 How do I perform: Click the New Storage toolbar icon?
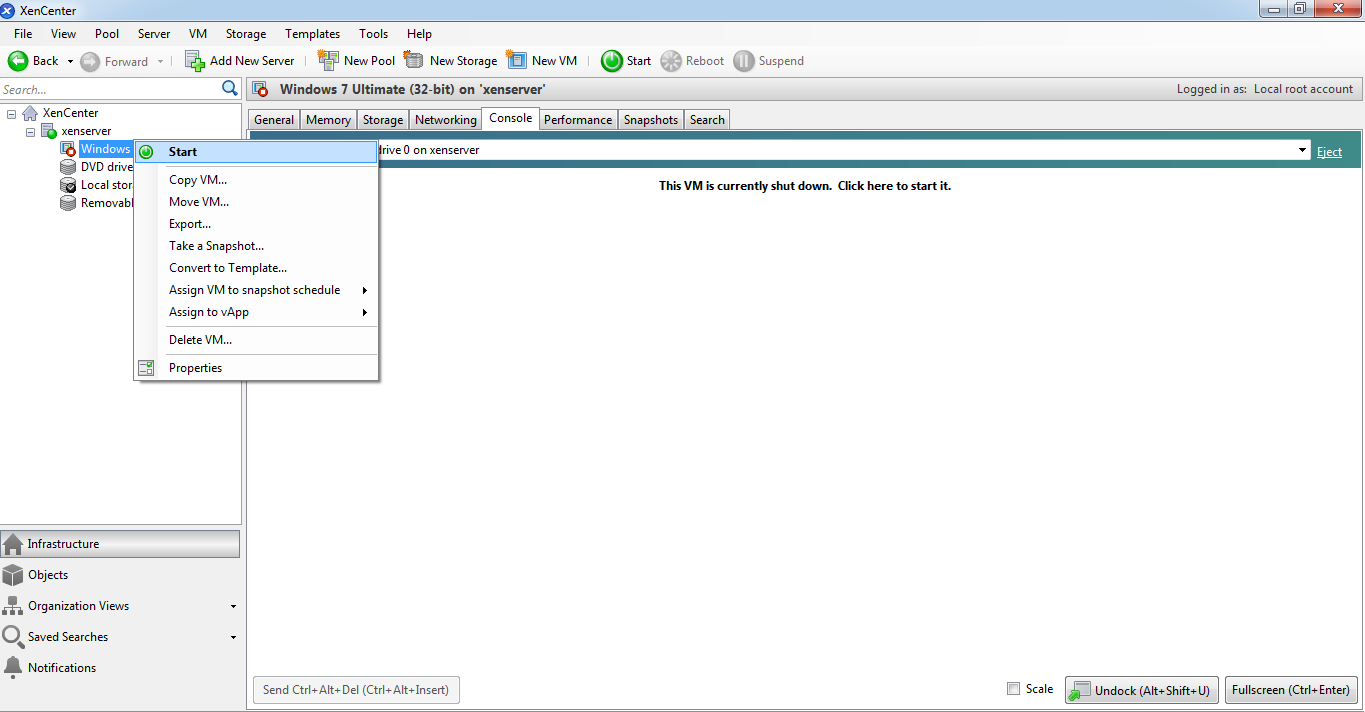414,61
